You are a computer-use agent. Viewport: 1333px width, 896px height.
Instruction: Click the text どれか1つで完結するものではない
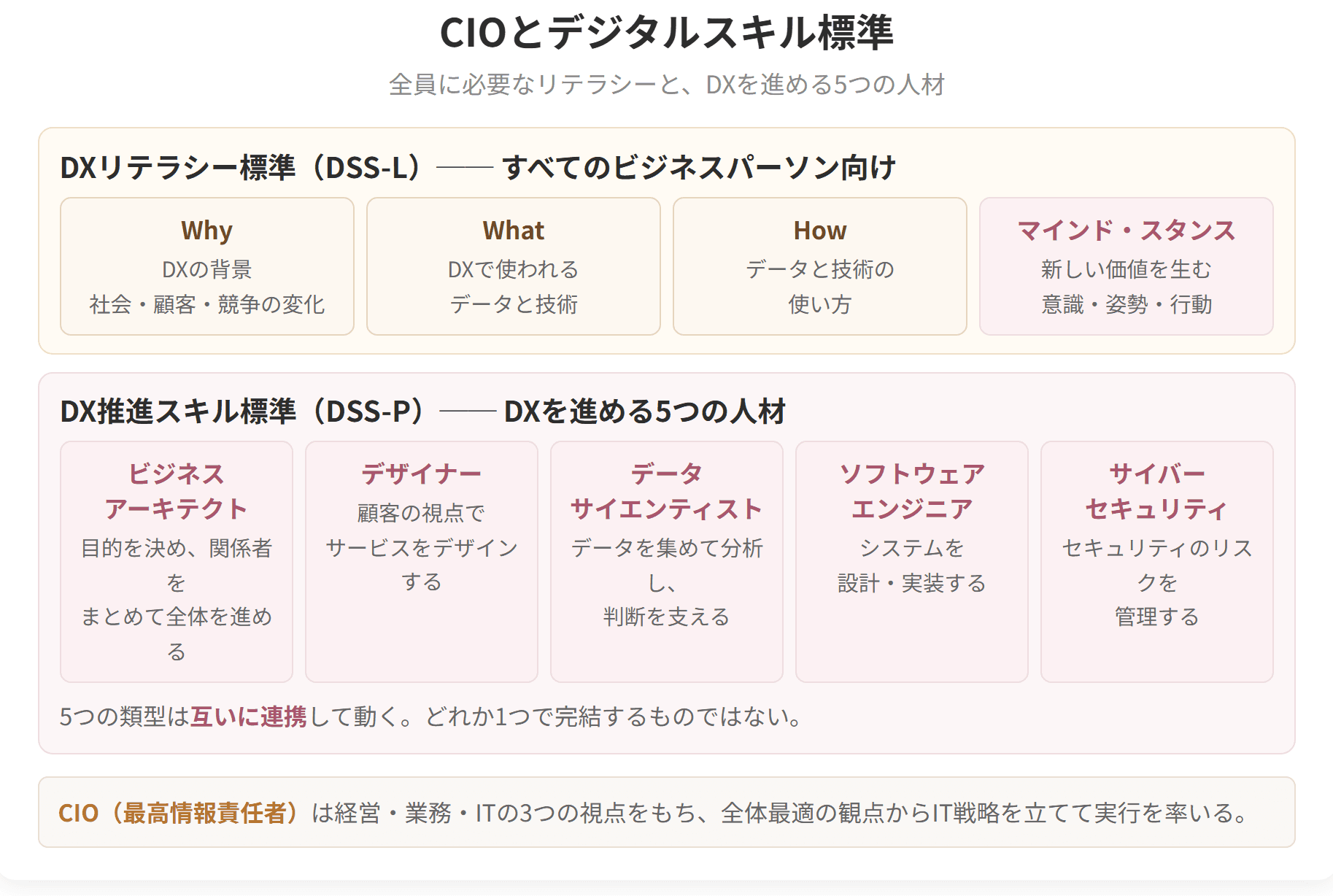(x=607, y=717)
